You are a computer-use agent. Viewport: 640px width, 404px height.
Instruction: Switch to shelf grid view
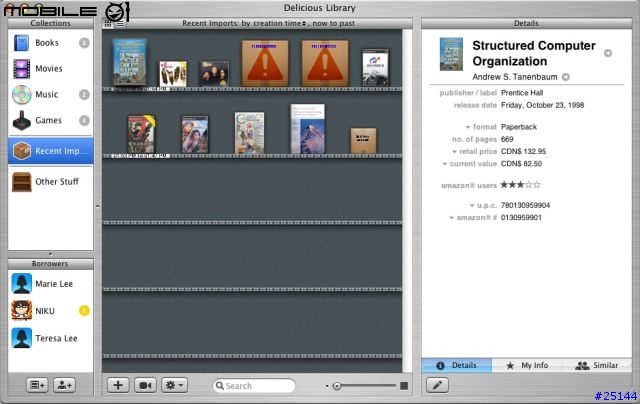coord(108,24)
